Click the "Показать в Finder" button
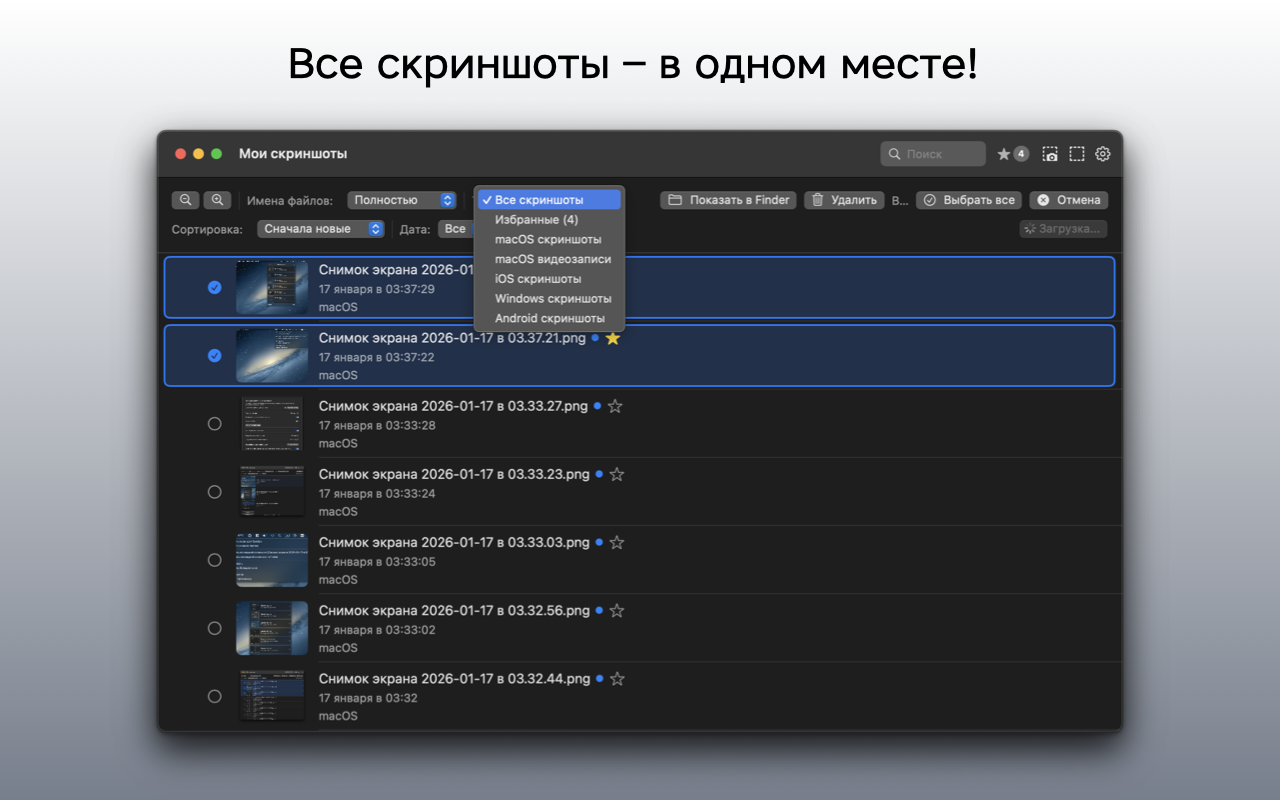 (x=728, y=200)
